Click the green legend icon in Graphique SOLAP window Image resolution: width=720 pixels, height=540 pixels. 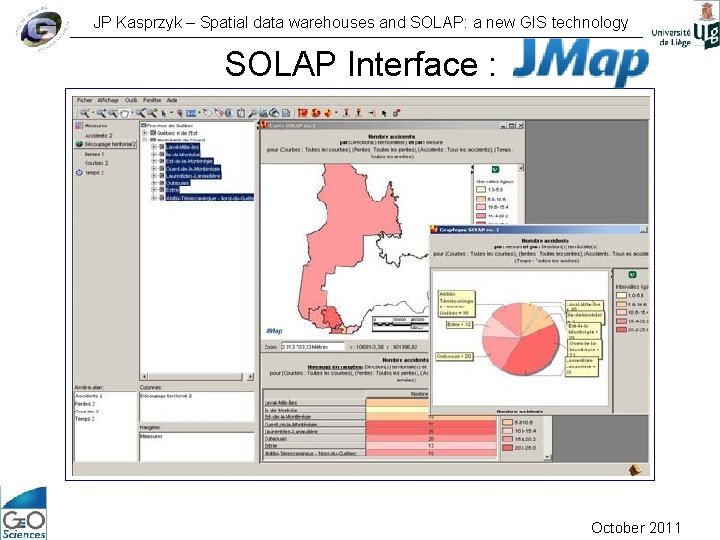click(x=632, y=274)
